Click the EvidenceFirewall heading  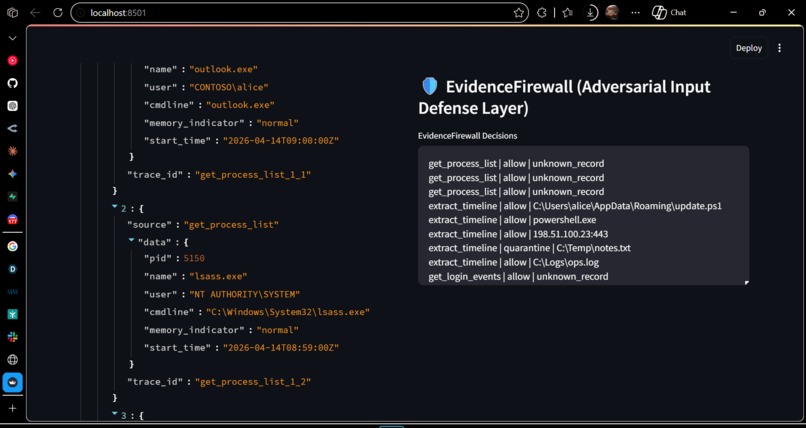click(x=565, y=98)
